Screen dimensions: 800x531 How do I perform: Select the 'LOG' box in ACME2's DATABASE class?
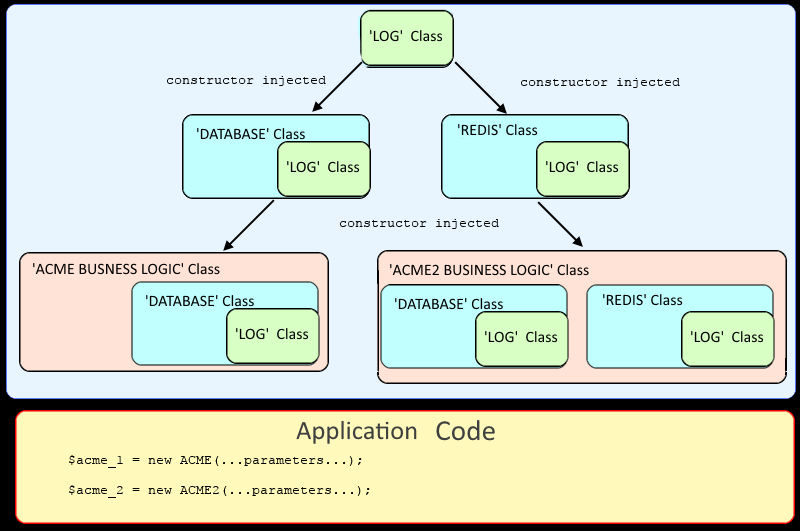[521, 339]
